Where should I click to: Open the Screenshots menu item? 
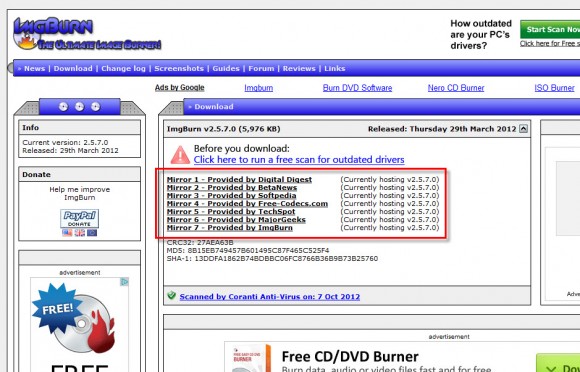pyautogui.click(x=179, y=68)
